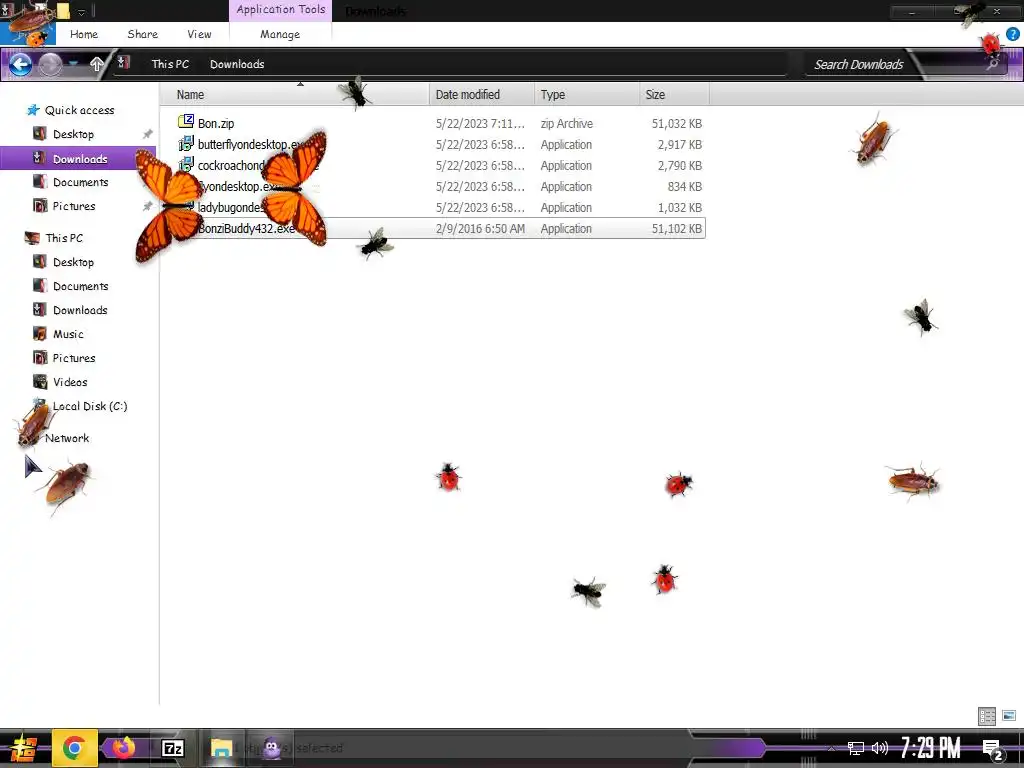Open the Start menu button
The width and height of the screenshot is (1024, 768).
pos(23,748)
